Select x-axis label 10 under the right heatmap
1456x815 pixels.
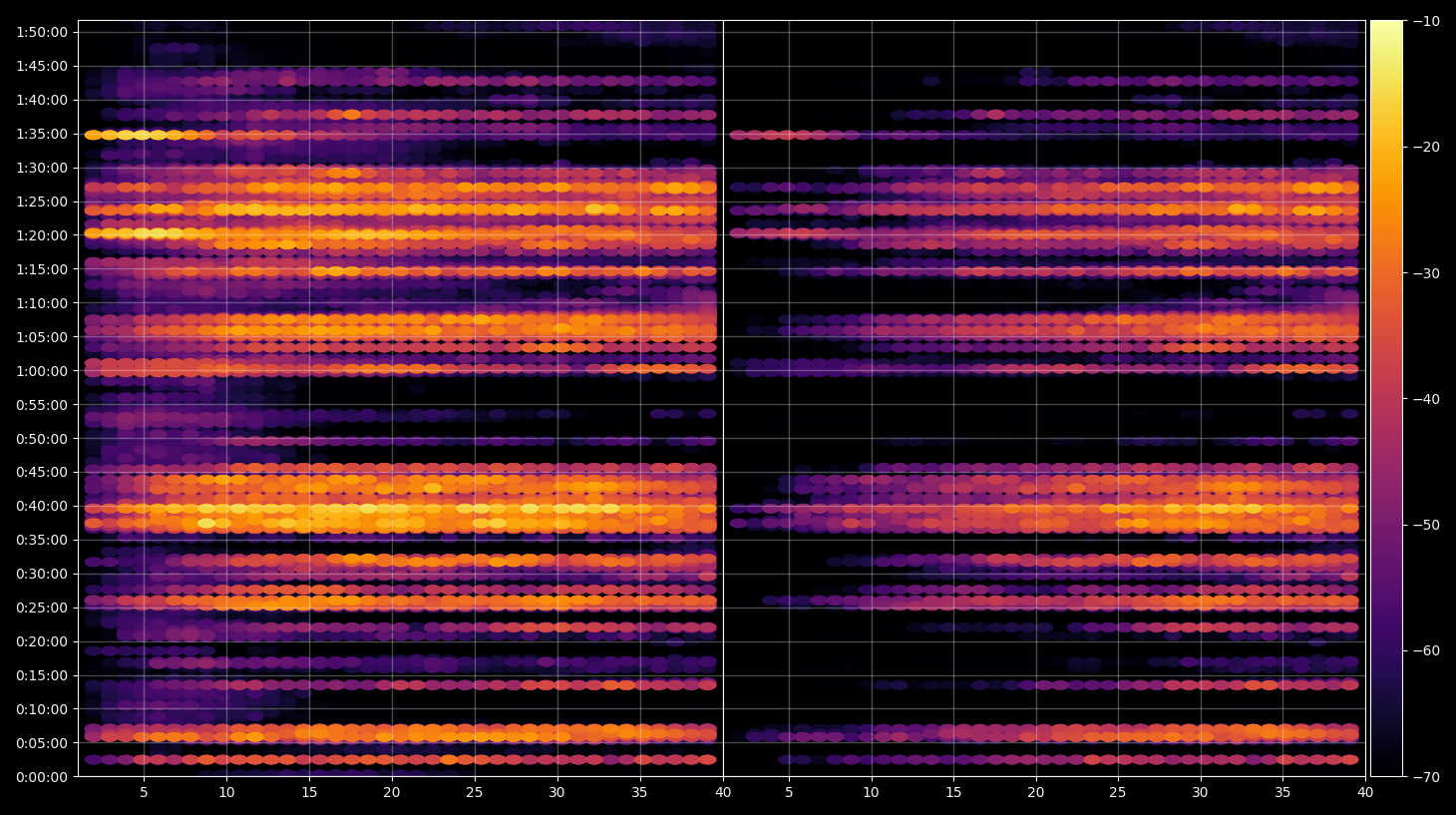(872, 793)
